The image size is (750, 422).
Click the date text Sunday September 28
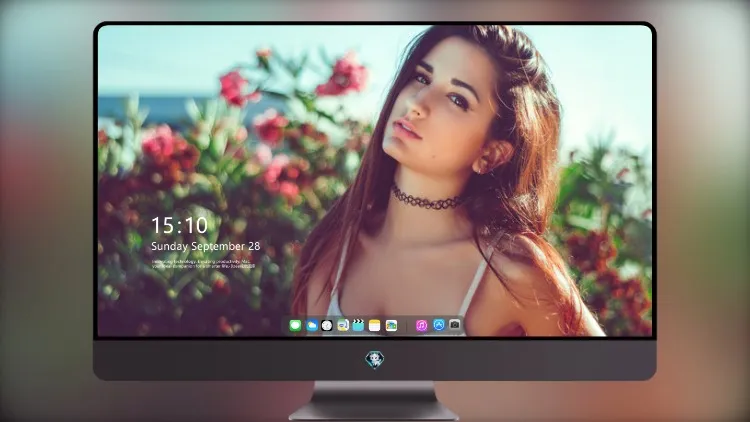(x=206, y=246)
